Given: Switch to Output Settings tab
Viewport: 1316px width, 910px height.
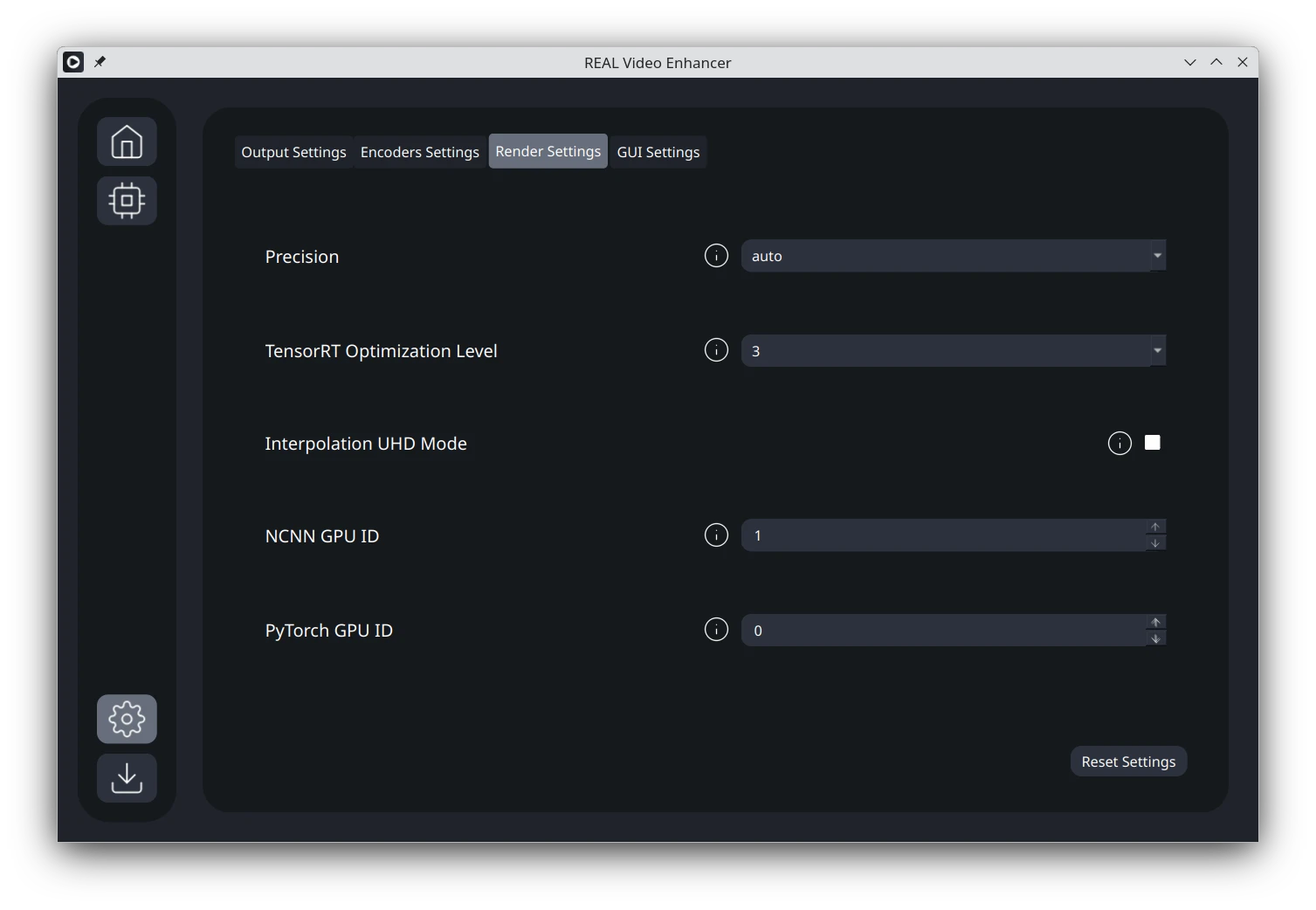Looking at the screenshot, I should (293, 152).
